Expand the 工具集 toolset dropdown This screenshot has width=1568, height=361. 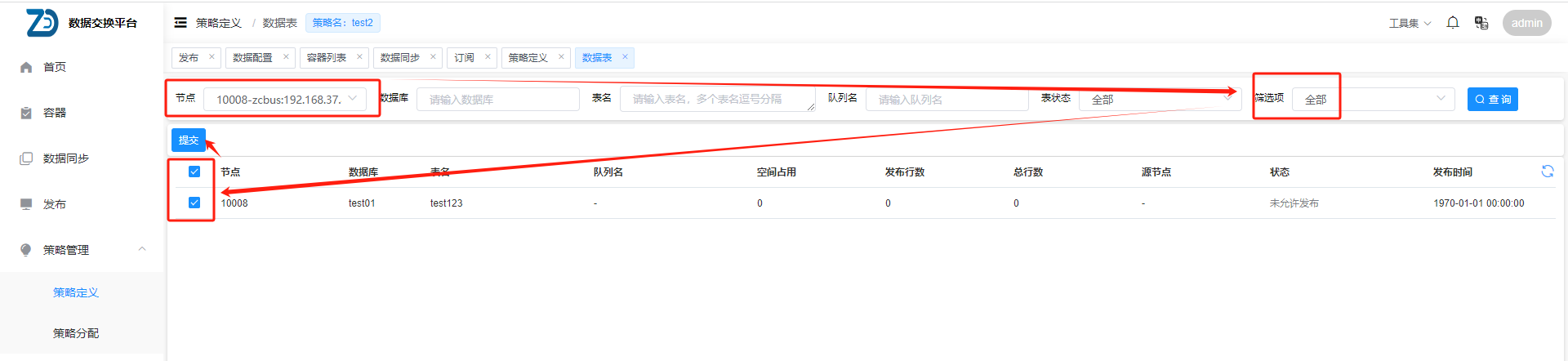1410,23
